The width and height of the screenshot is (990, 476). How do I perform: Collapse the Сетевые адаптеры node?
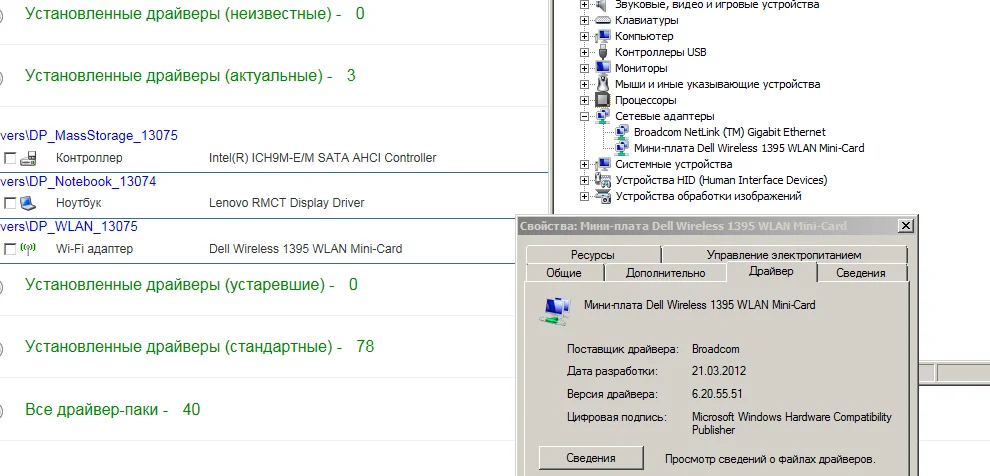point(584,116)
